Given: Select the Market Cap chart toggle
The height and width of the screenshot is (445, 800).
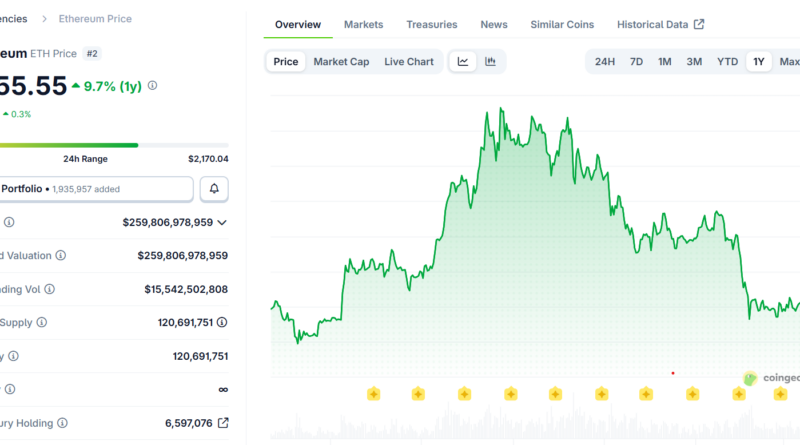Looking at the screenshot, I should 341,62.
